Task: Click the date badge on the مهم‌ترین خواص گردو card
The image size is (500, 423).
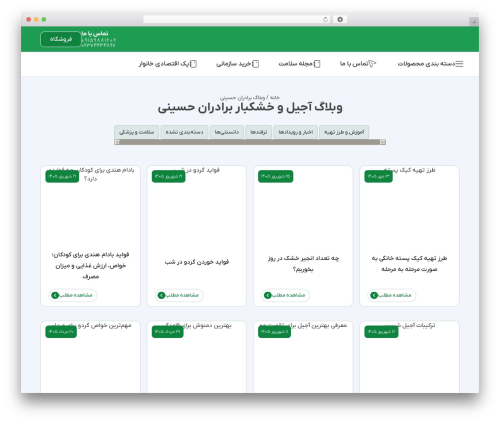Action: 61,332
